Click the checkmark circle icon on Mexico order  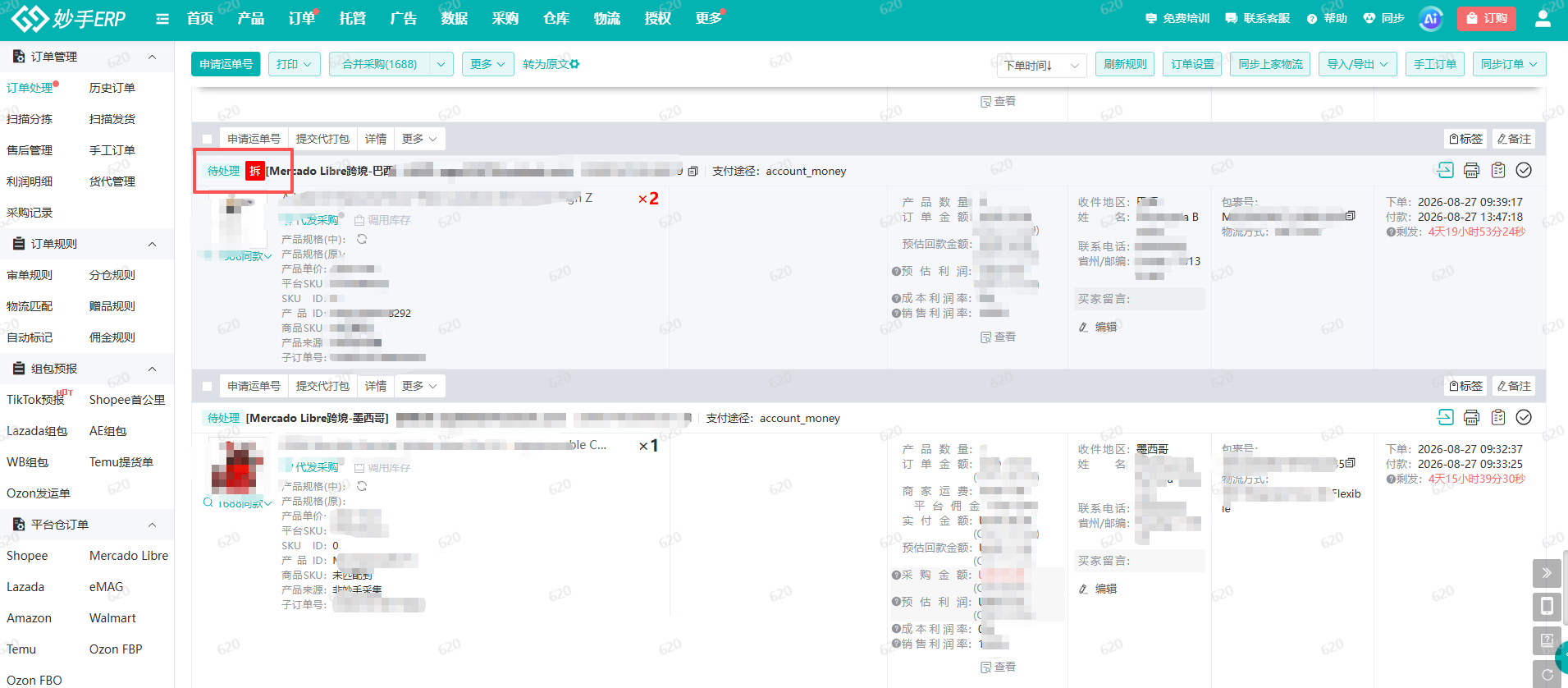[1524, 417]
